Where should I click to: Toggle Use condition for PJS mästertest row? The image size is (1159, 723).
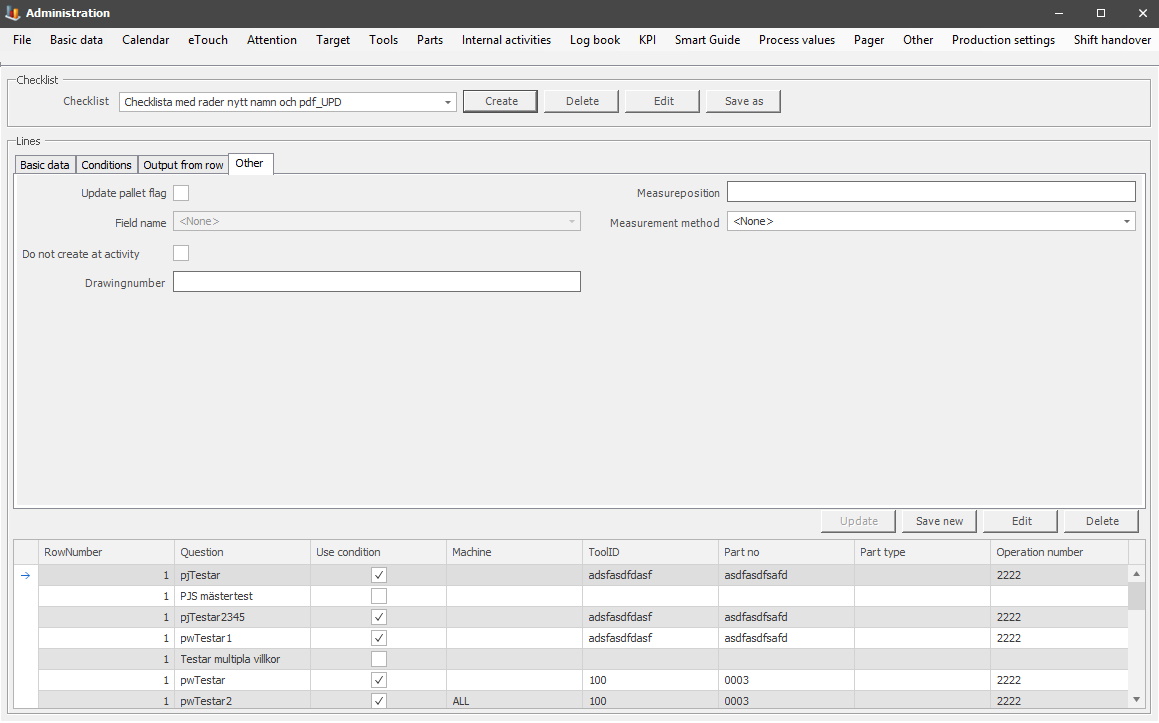point(379,596)
